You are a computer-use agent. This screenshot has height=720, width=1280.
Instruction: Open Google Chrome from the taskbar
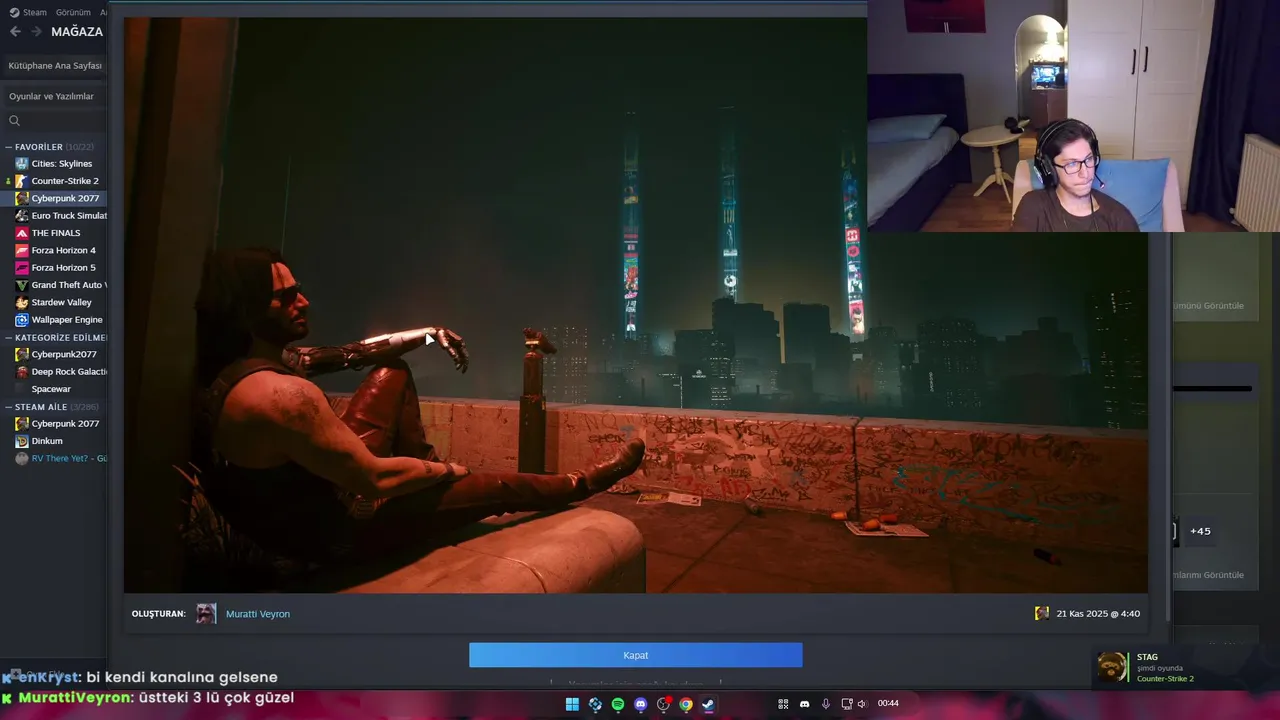686,704
